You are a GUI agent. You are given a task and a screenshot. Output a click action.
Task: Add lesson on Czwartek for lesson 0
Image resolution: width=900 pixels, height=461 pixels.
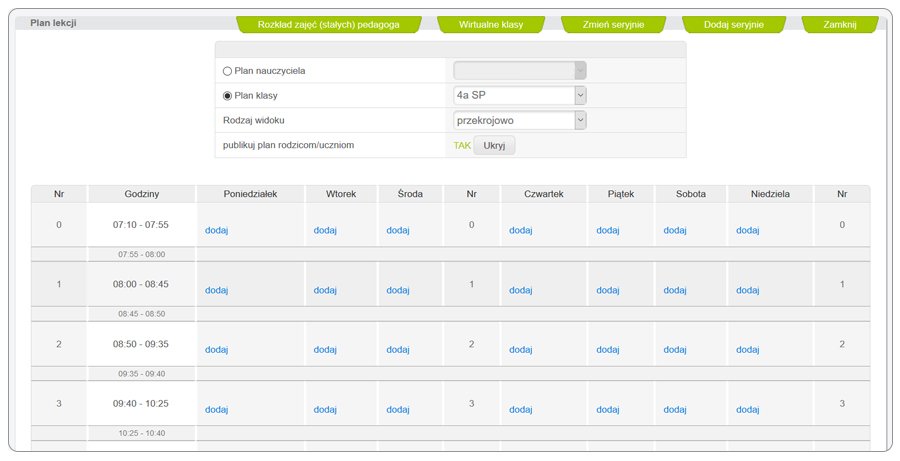click(x=520, y=231)
